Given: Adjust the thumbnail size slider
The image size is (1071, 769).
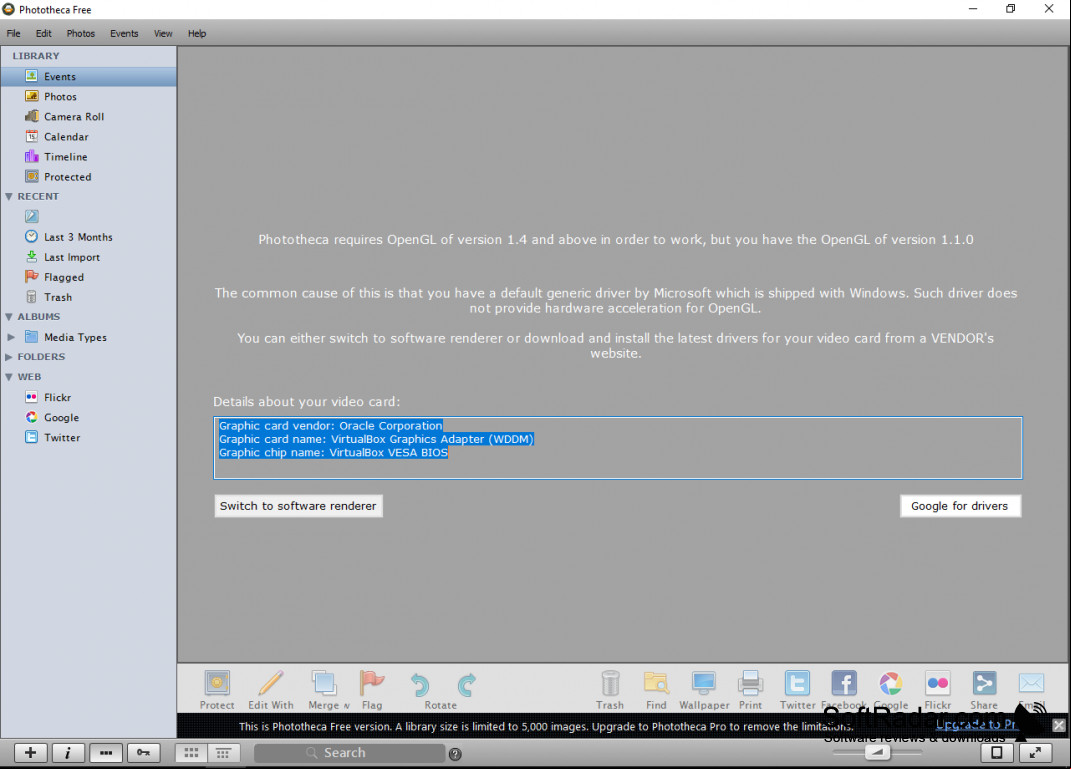Looking at the screenshot, I should [x=877, y=753].
